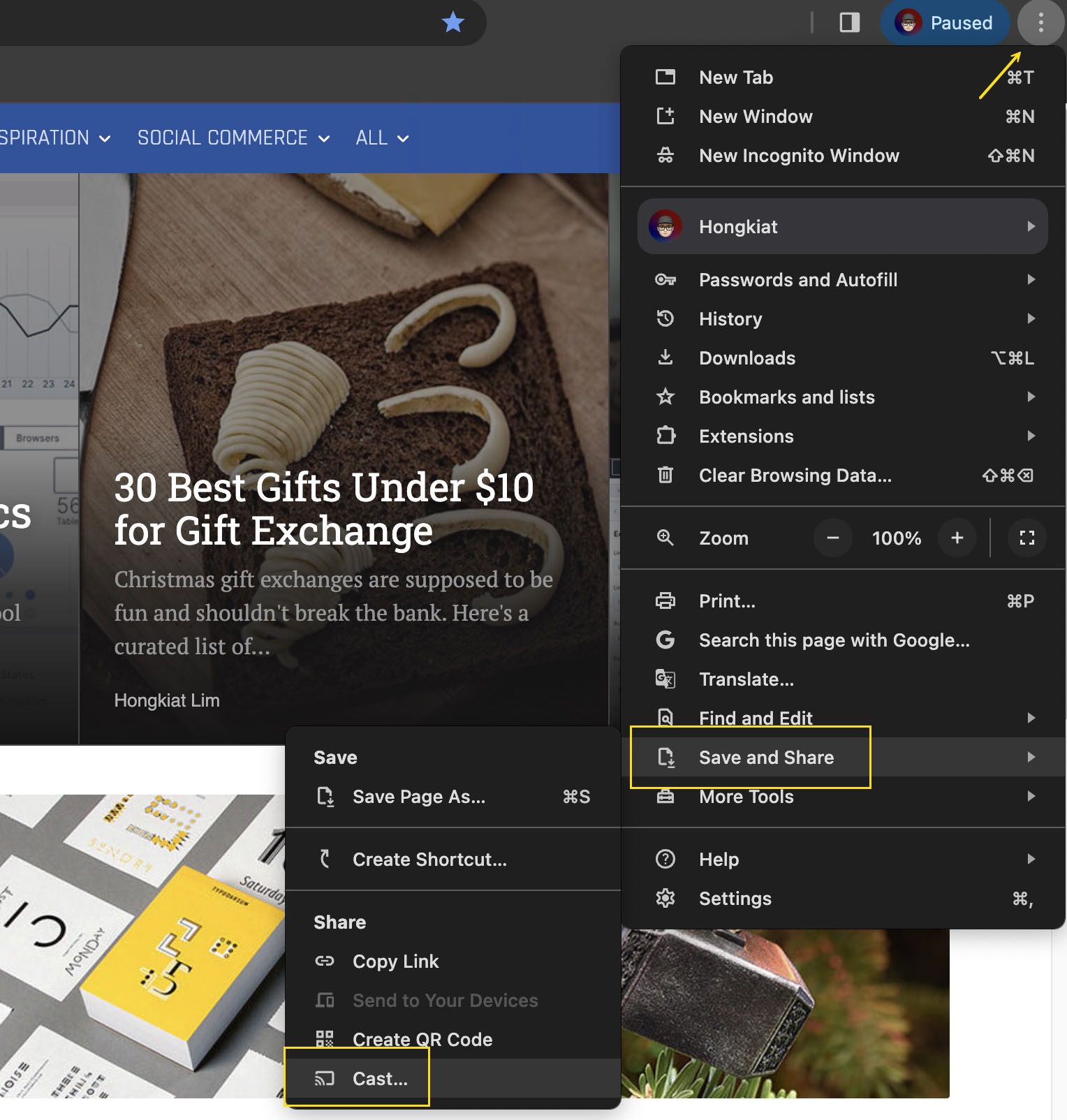Viewport: 1067px width, 1120px height.
Task: Click the Cast screen icon
Action: (325, 1079)
